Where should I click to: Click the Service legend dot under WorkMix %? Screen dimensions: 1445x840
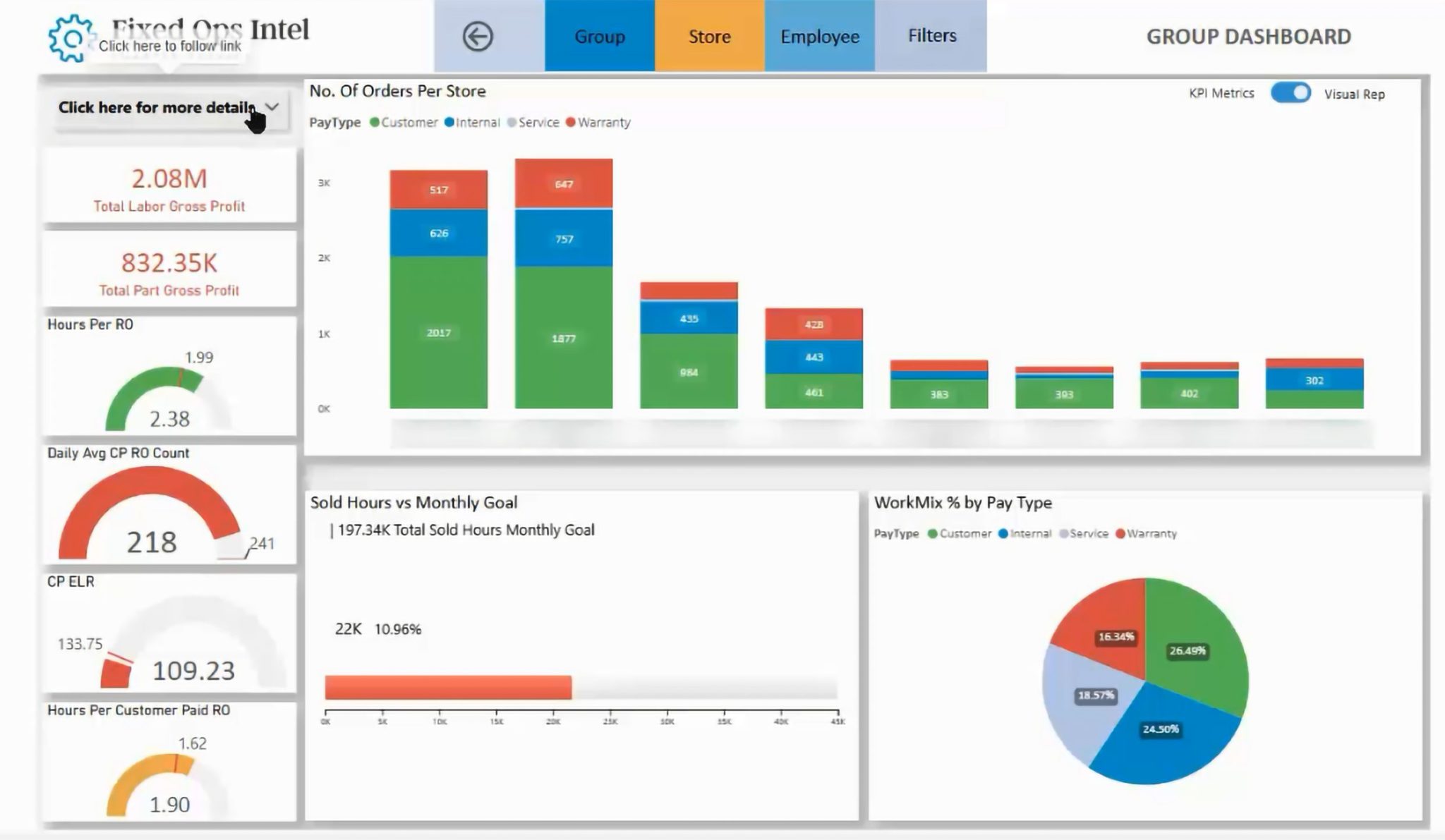click(x=1063, y=534)
